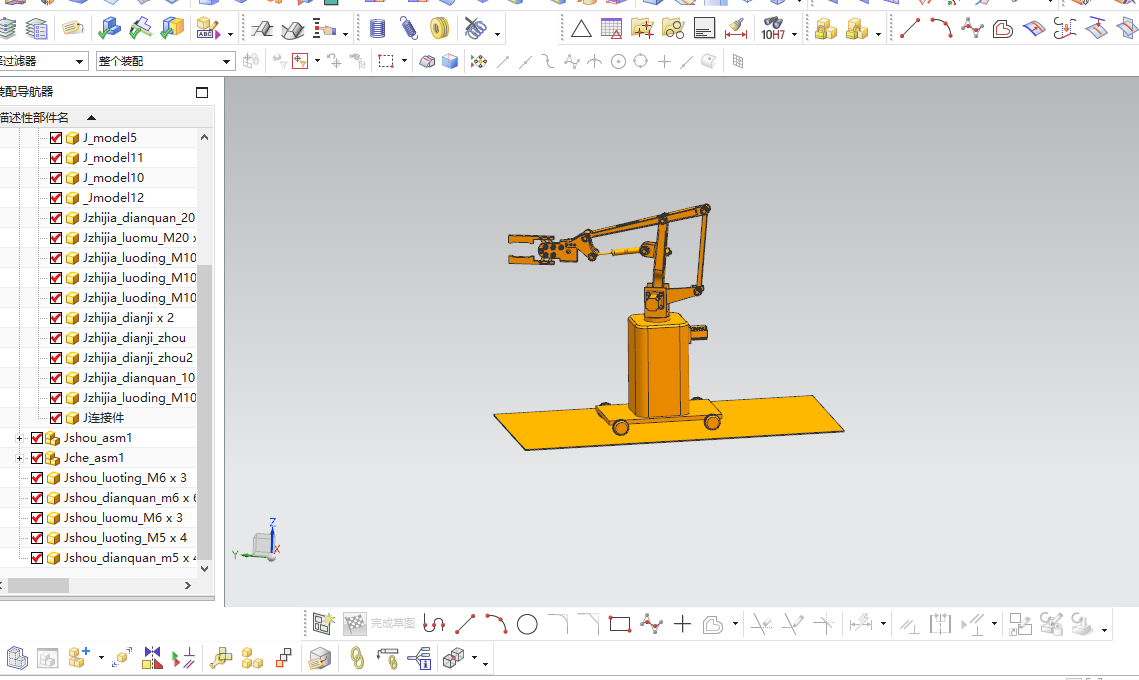This screenshot has width=1139, height=680.
Task: Click the sketch Point plus icon
Action: point(682,624)
